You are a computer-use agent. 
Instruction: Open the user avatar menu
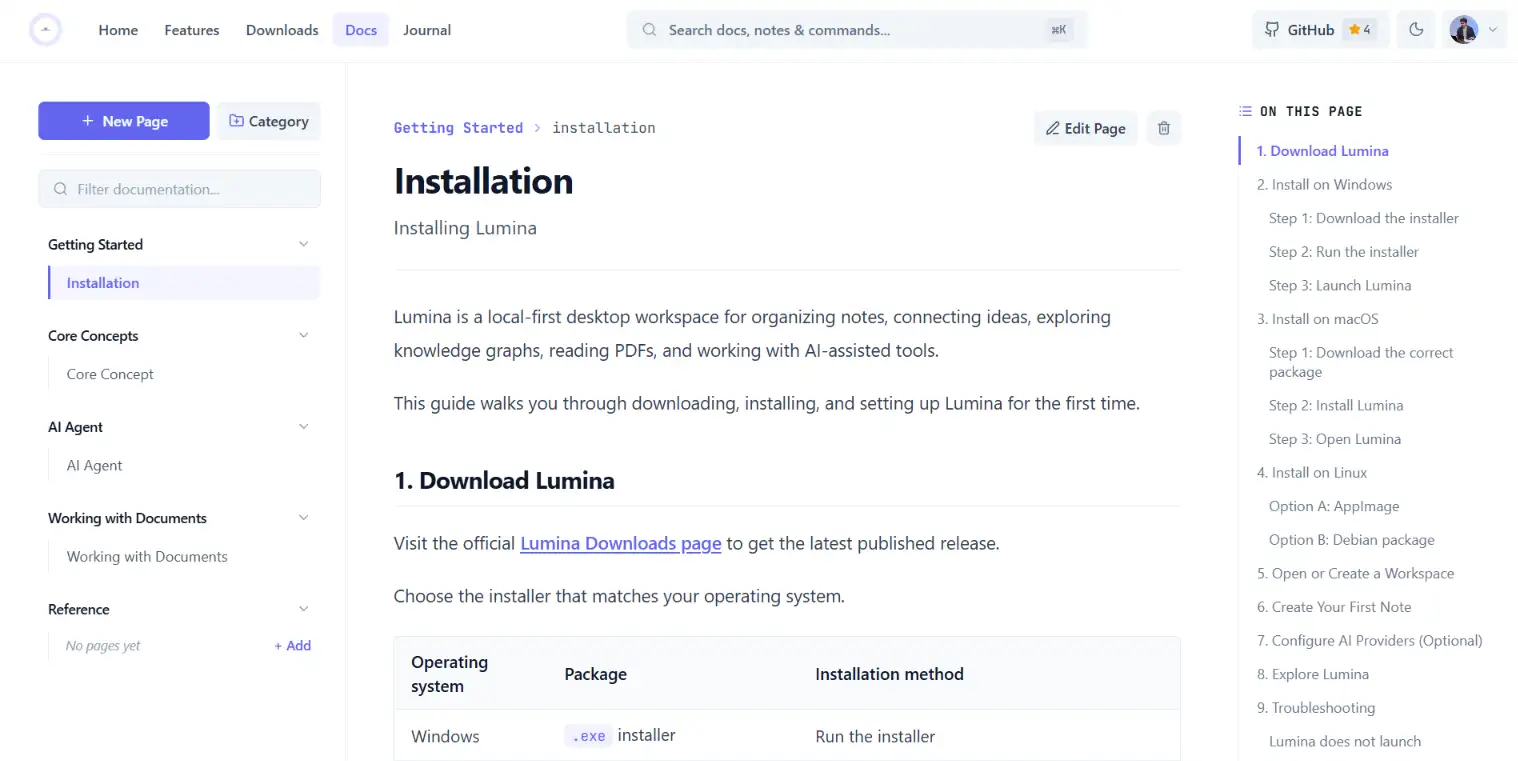1475,30
